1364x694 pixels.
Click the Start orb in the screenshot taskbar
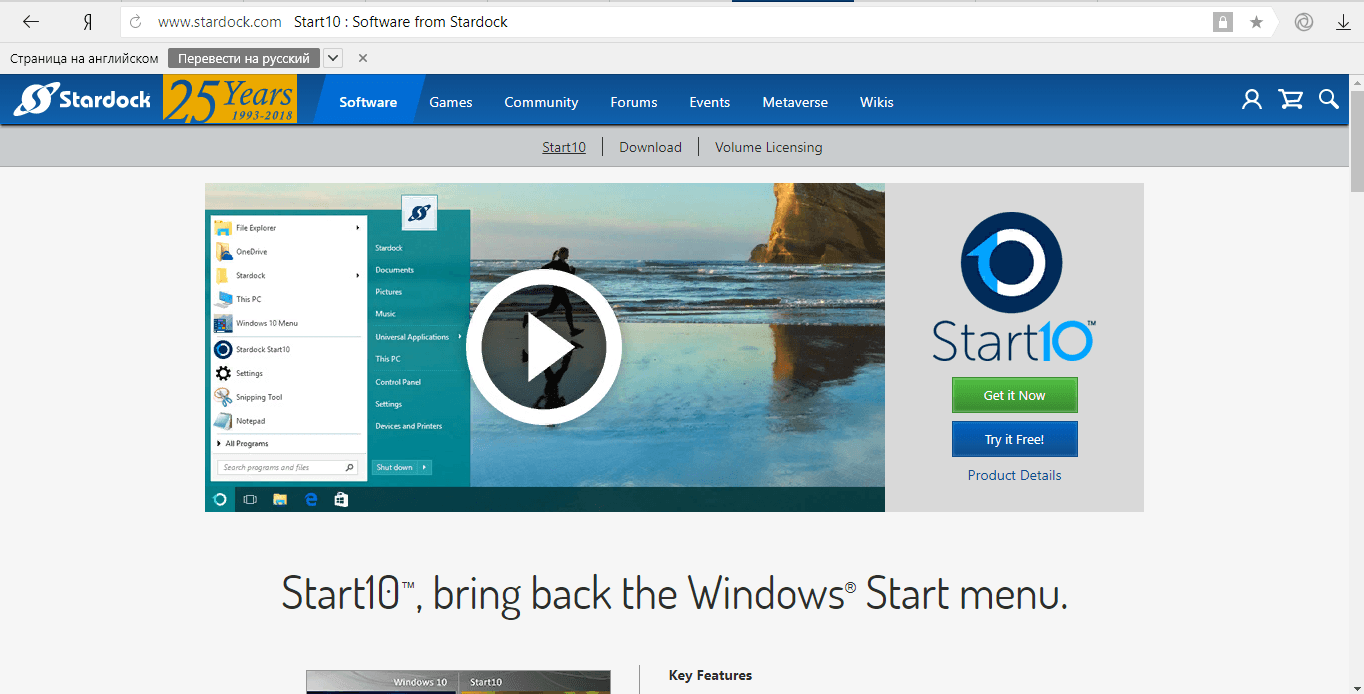(x=220, y=499)
